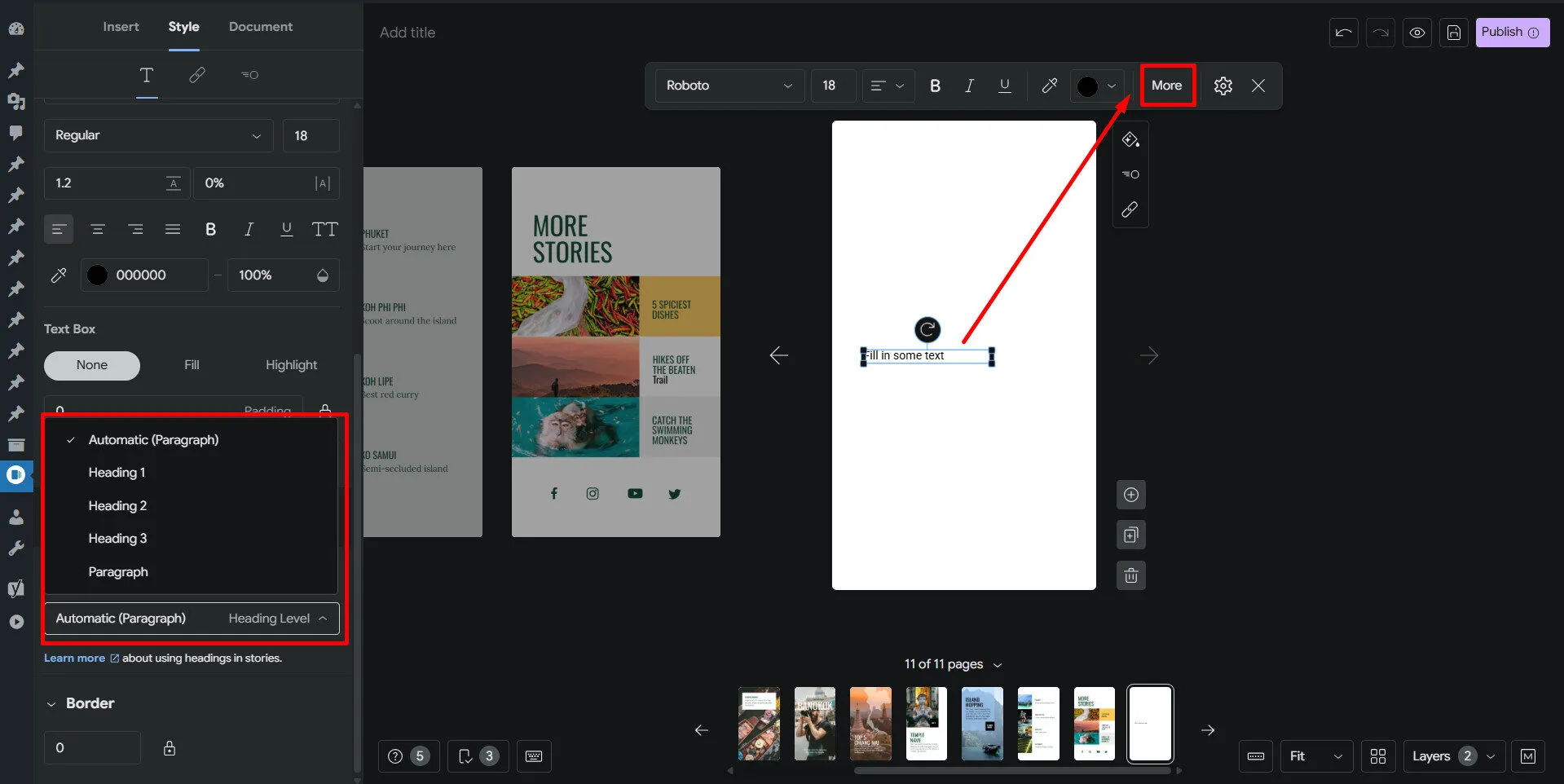This screenshot has width=1564, height=784.
Task: Delete page using trash icon
Action: point(1130,576)
